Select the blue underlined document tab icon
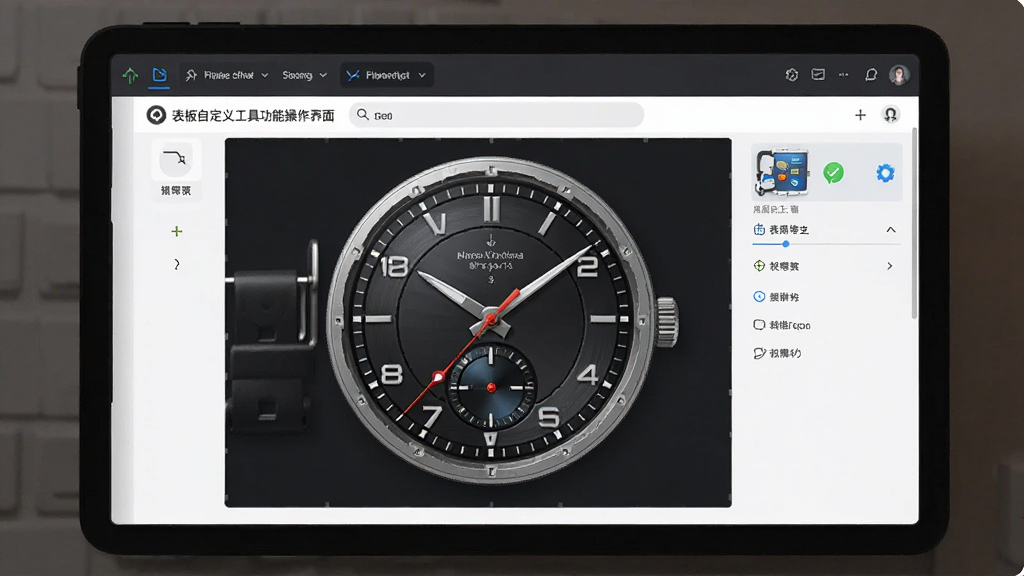Image resolution: width=1024 pixels, height=576 pixels. [159, 75]
